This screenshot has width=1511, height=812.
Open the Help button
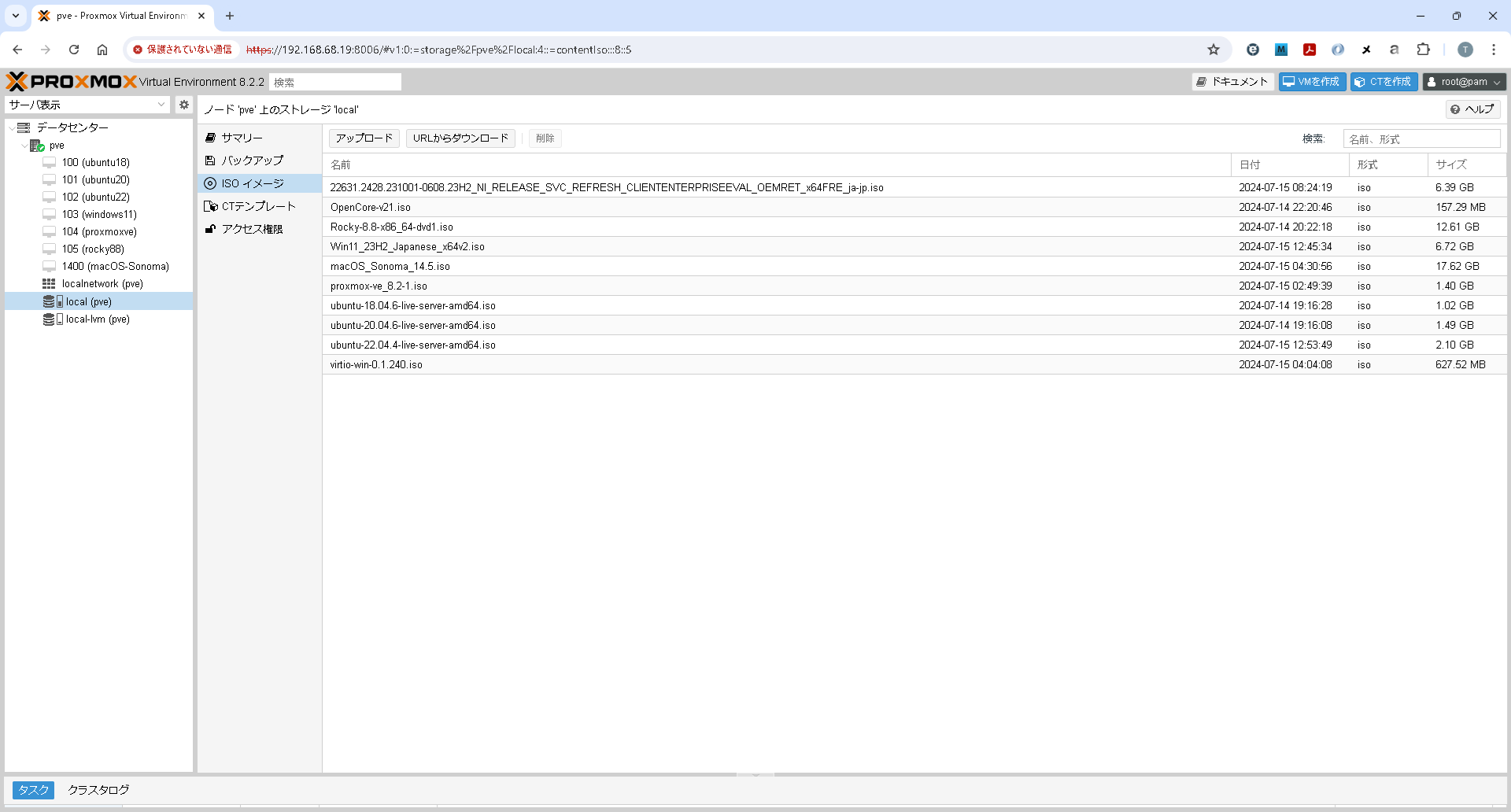(x=1472, y=109)
